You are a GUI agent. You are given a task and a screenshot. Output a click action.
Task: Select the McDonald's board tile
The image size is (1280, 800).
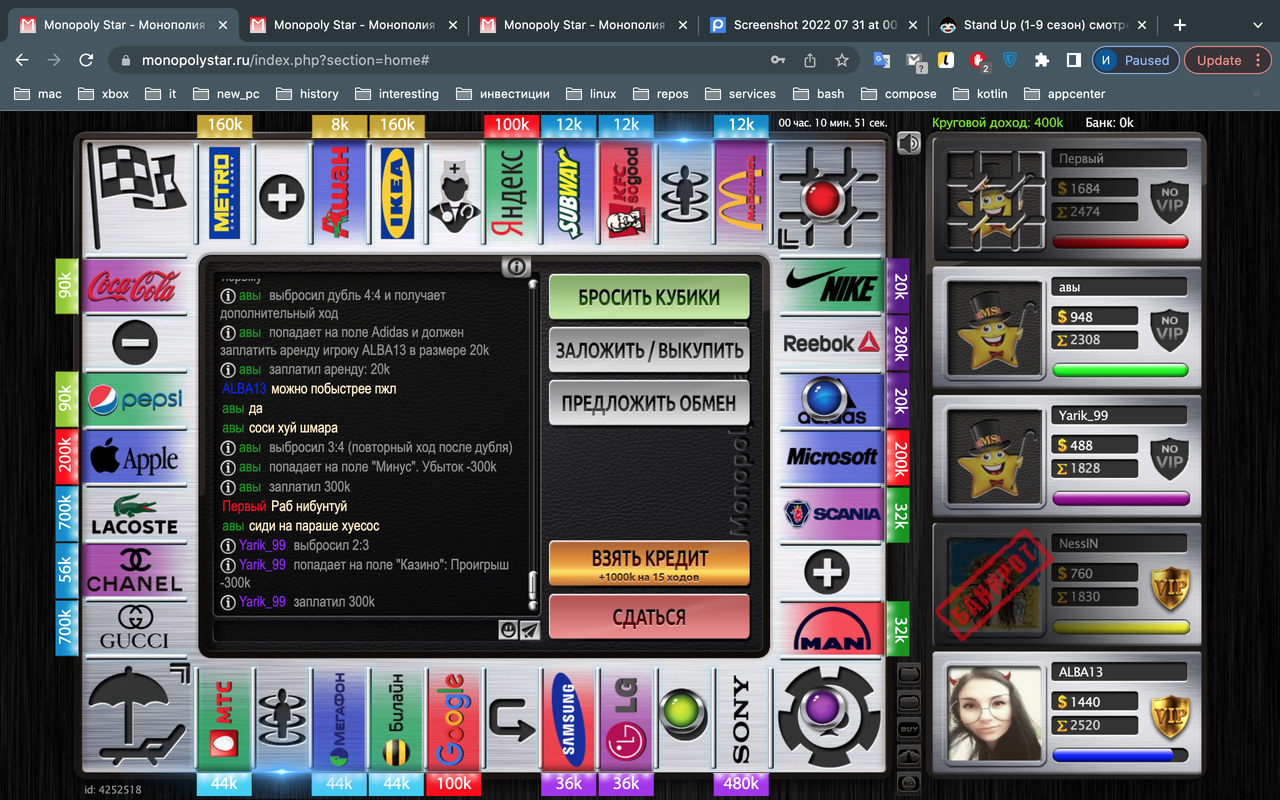[741, 193]
